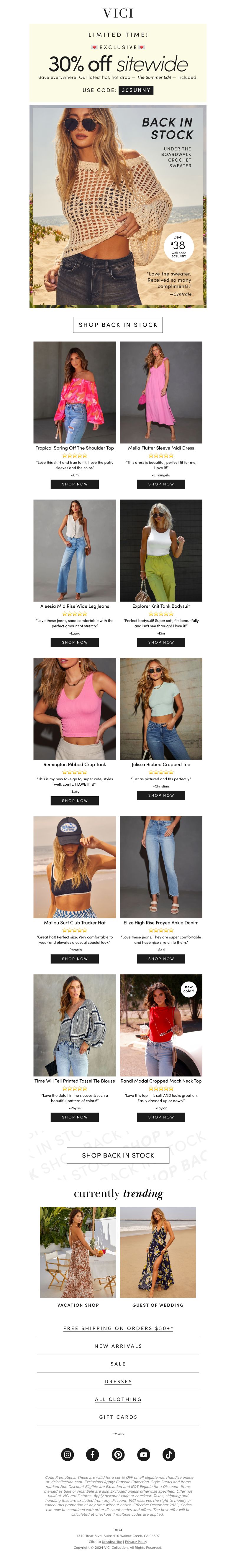
Task: Open the TikTok social icon
Action: click(x=169, y=1454)
